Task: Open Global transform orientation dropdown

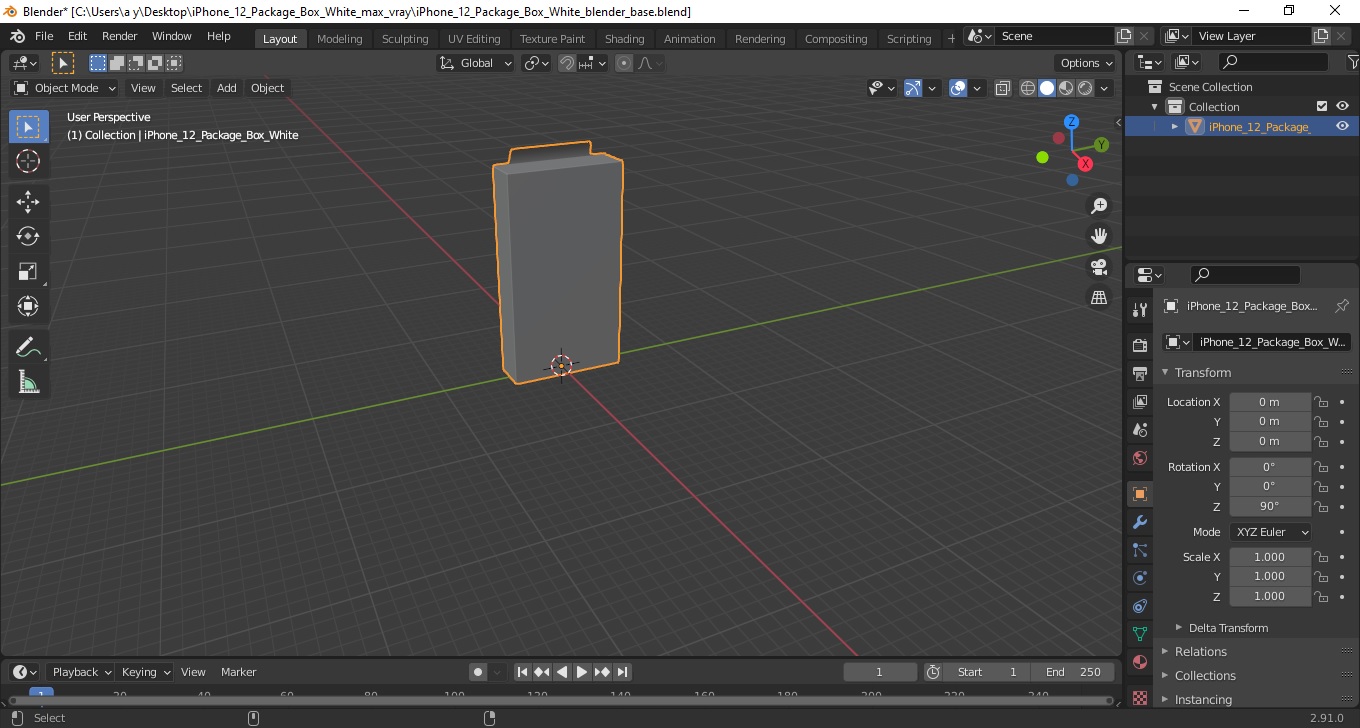Action: pos(476,63)
